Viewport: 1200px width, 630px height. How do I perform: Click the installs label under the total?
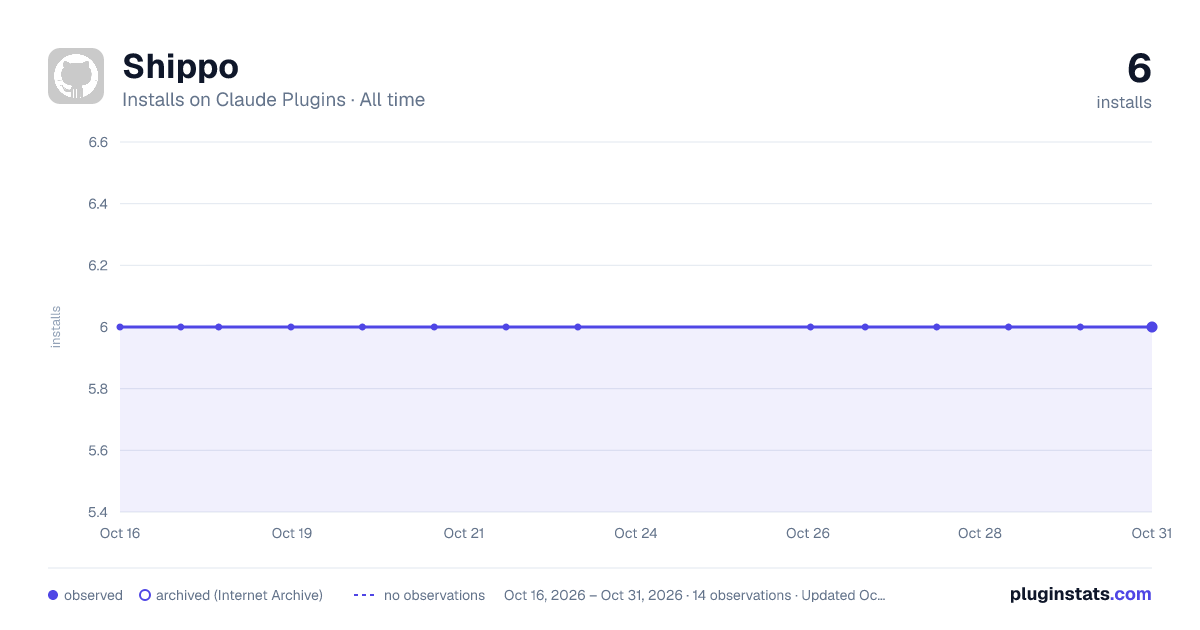coord(1124,102)
